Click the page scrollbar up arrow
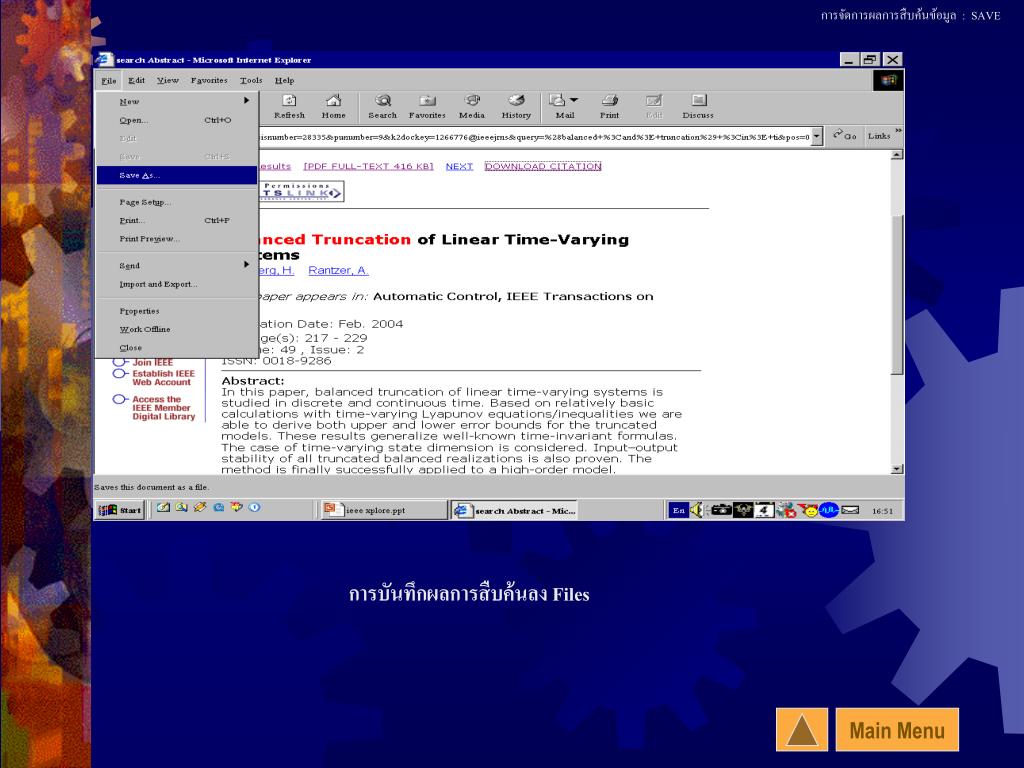Viewport: 1024px width, 768px height. click(897, 155)
